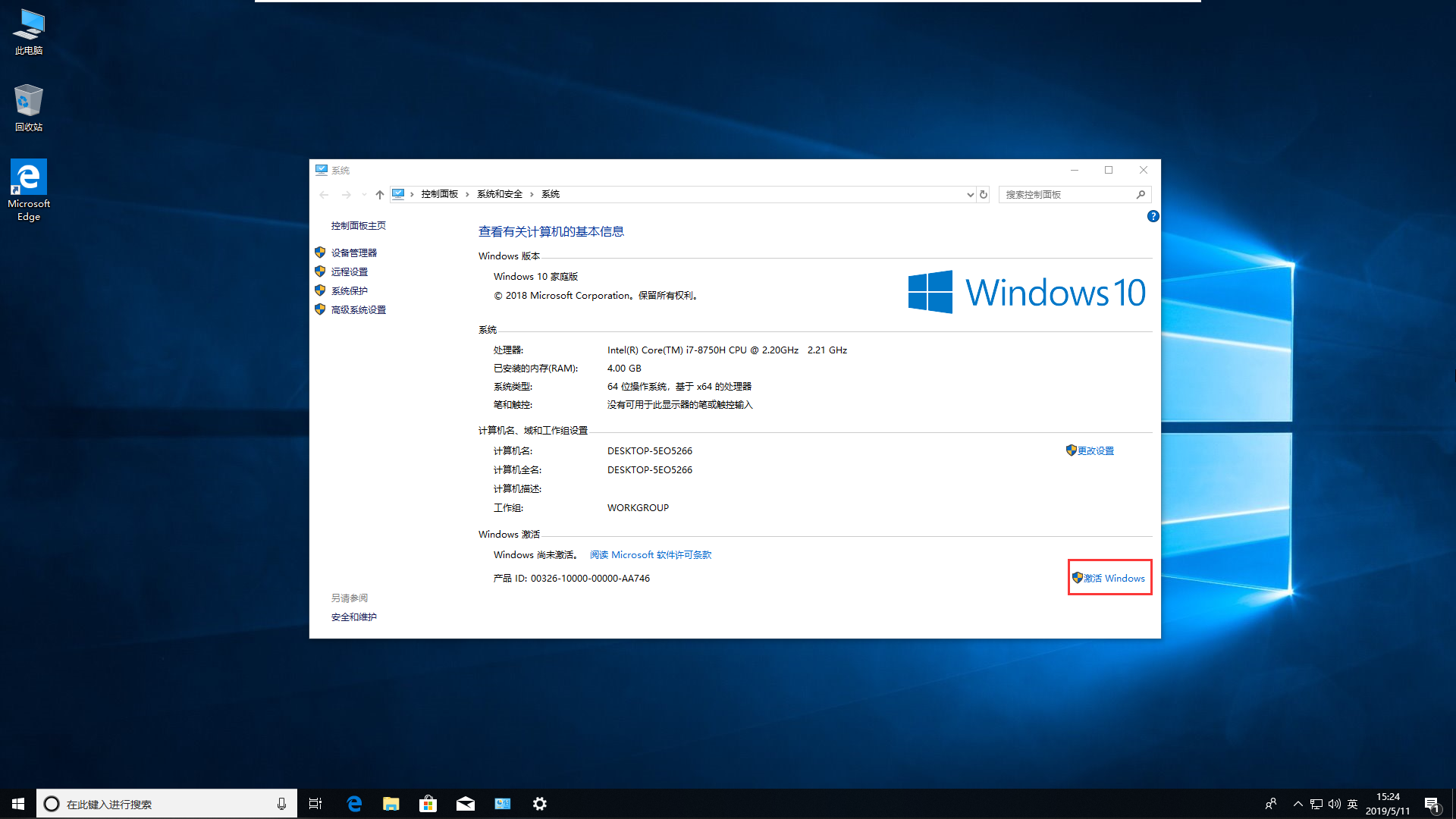Expand the 控制面板 breadcrumb chevron
Viewport: 1456px width, 819px height.
467,194
